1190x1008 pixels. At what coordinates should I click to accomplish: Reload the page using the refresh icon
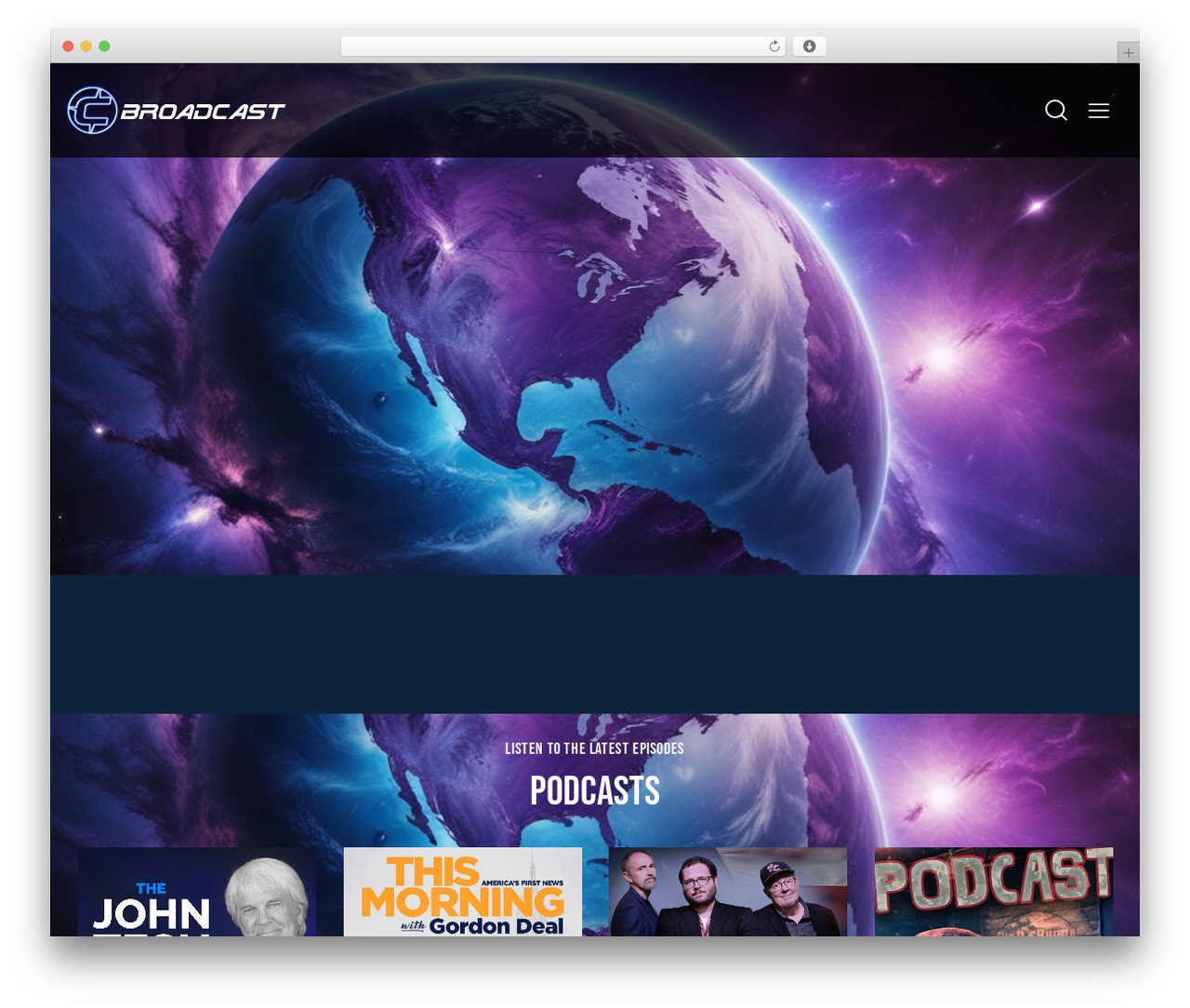(773, 46)
